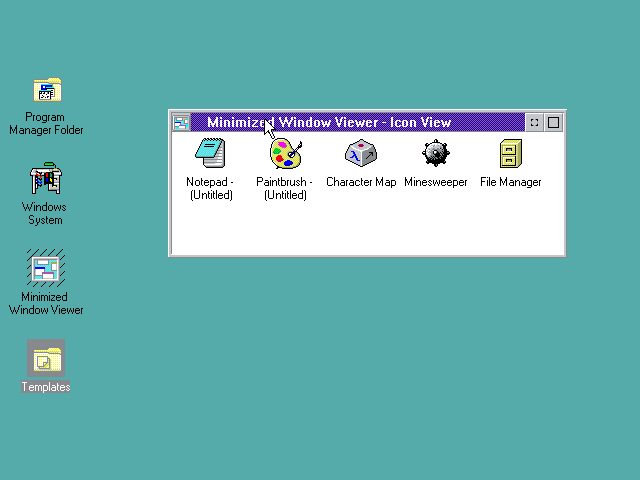Select the Paintbrush palette icon
Viewport: 640px width, 480px height.
click(286, 153)
